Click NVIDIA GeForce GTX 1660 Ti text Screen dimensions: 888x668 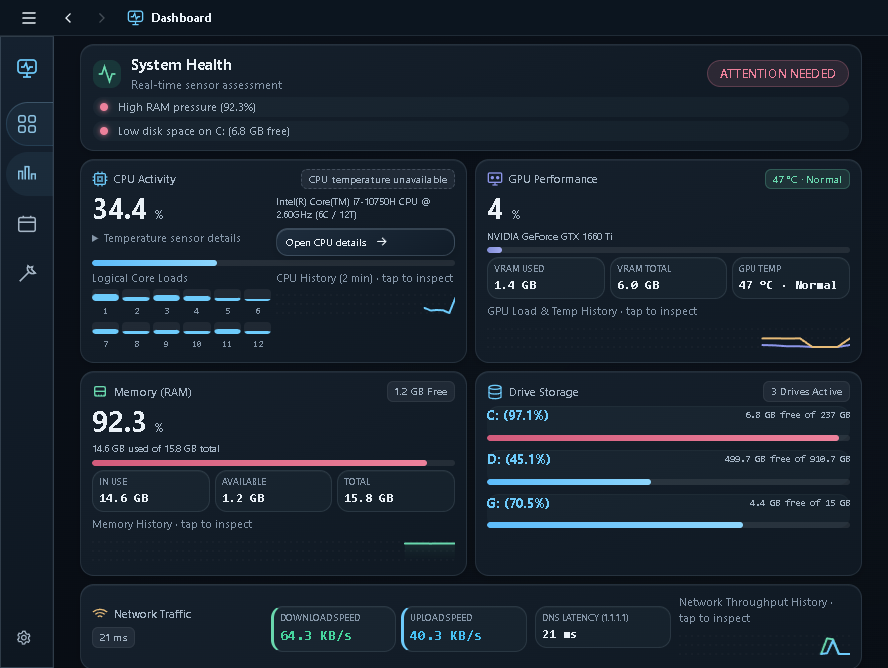pos(550,237)
